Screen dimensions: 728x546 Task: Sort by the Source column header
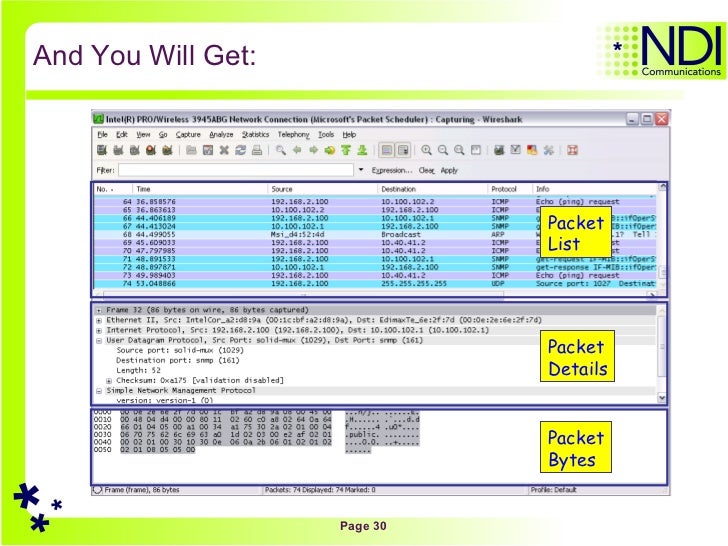click(323, 189)
